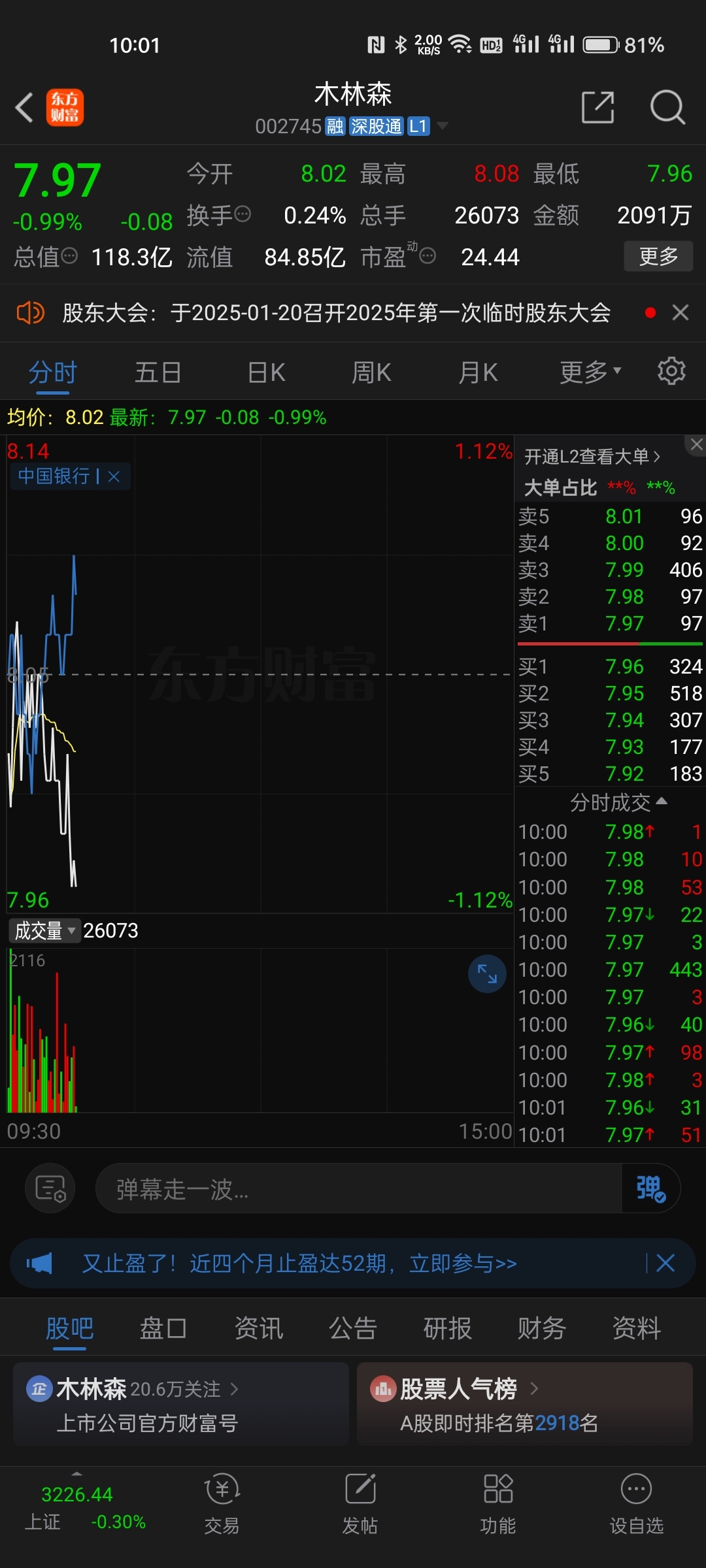Viewport: 706px width, 1568px height.
Task: Open the 交易 trade icon
Action: tap(222, 1505)
